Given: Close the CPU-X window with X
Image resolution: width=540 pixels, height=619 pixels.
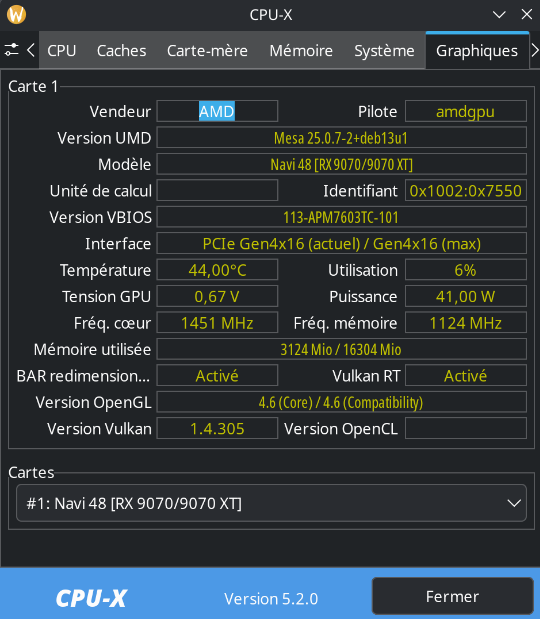Looking at the screenshot, I should [527, 15].
